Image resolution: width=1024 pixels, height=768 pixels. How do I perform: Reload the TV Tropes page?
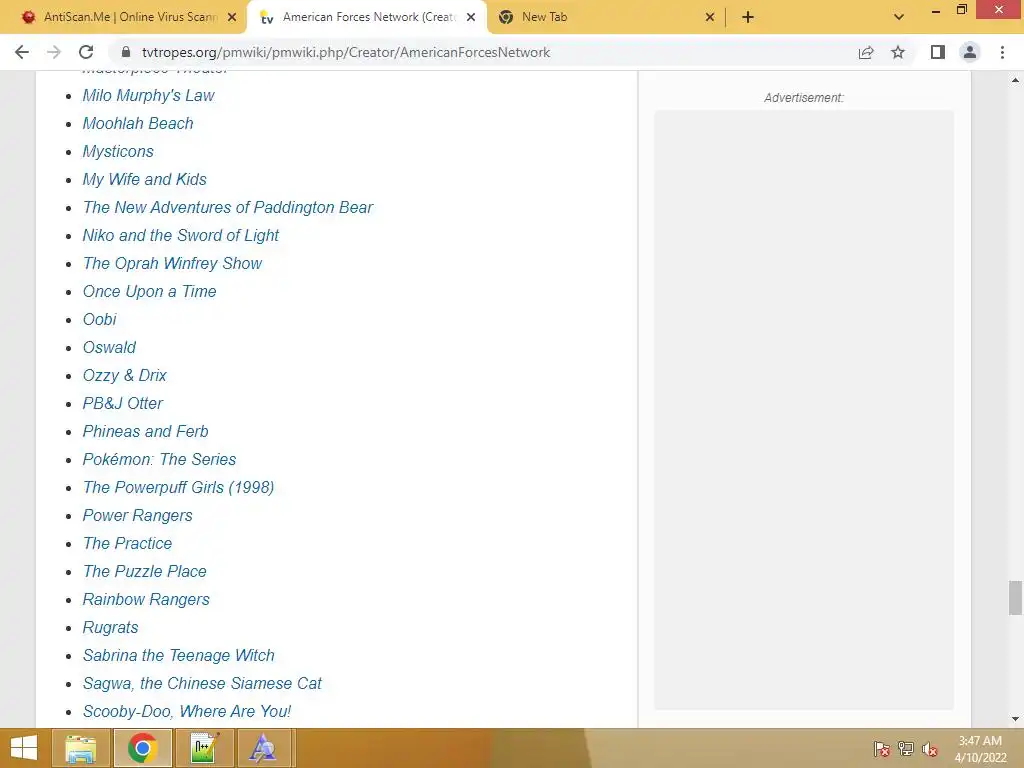(86, 52)
